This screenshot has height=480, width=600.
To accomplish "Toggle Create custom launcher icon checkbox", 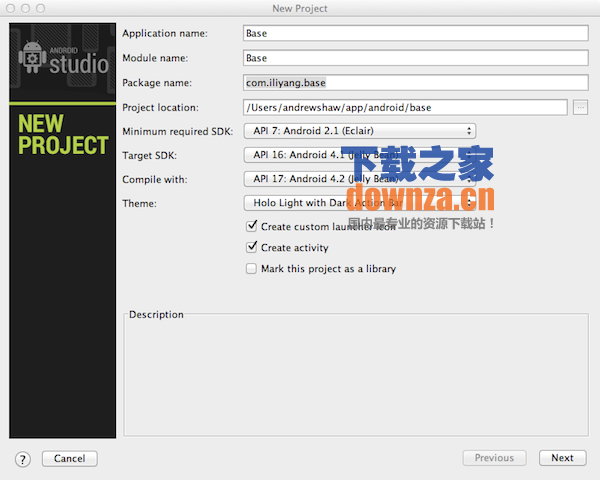I will pos(251,226).
